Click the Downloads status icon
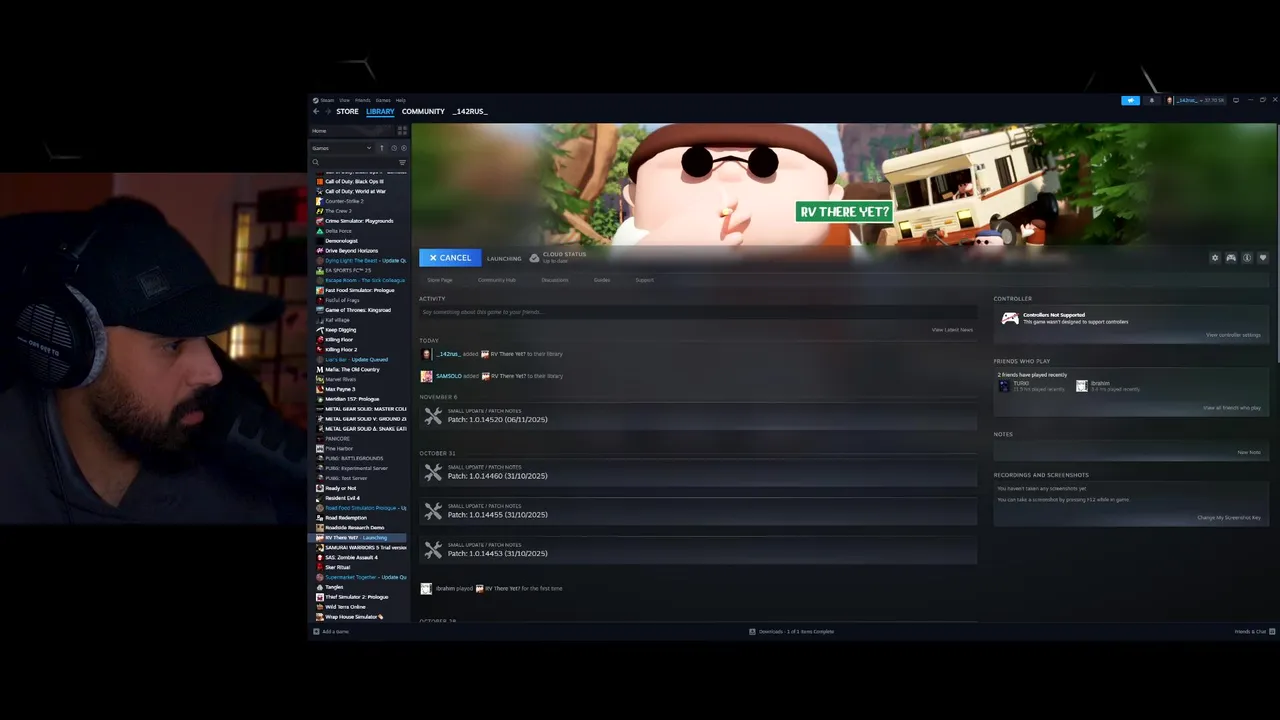The height and width of the screenshot is (720, 1280). coord(752,631)
